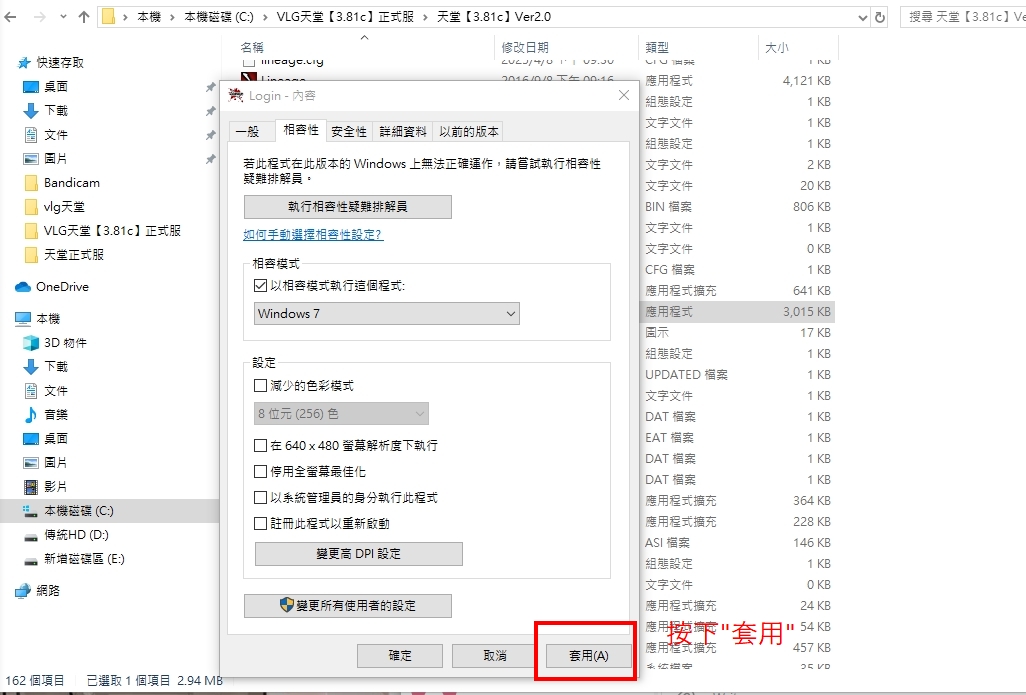The width and height of the screenshot is (1026, 695).
Task: Switch to the 安全性 tab
Action: coord(349,132)
